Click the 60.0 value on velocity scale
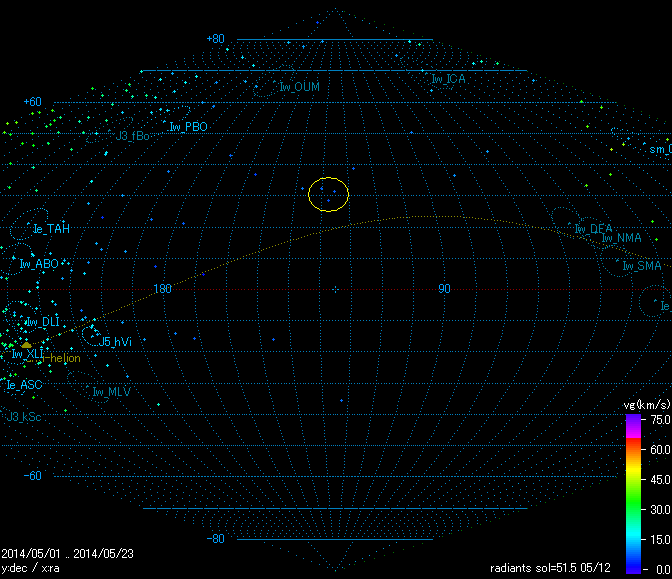672x579 pixels. (x=660, y=450)
